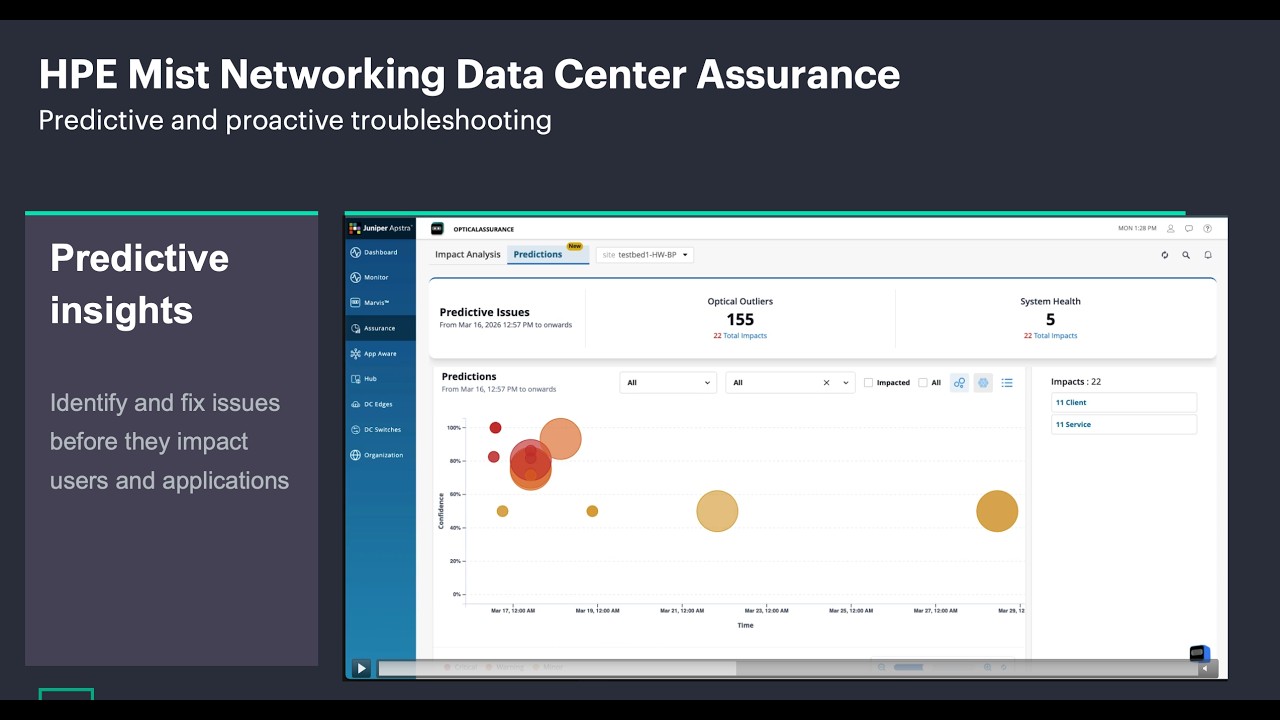Click the Predictive Issues heading
The image size is (1280, 720).
tap(485, 312)
